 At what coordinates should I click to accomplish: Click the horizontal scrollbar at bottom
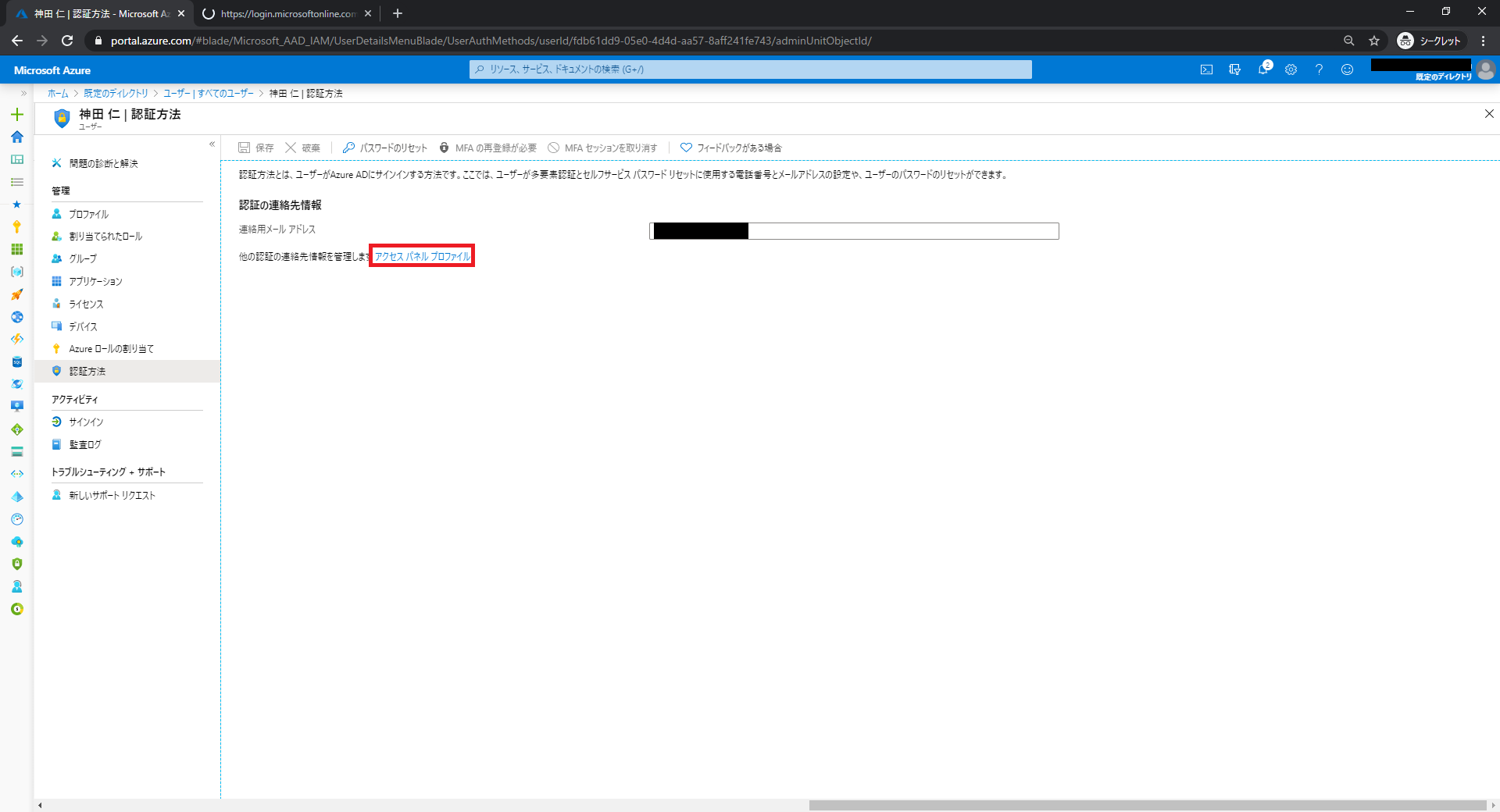[1147, 805]
